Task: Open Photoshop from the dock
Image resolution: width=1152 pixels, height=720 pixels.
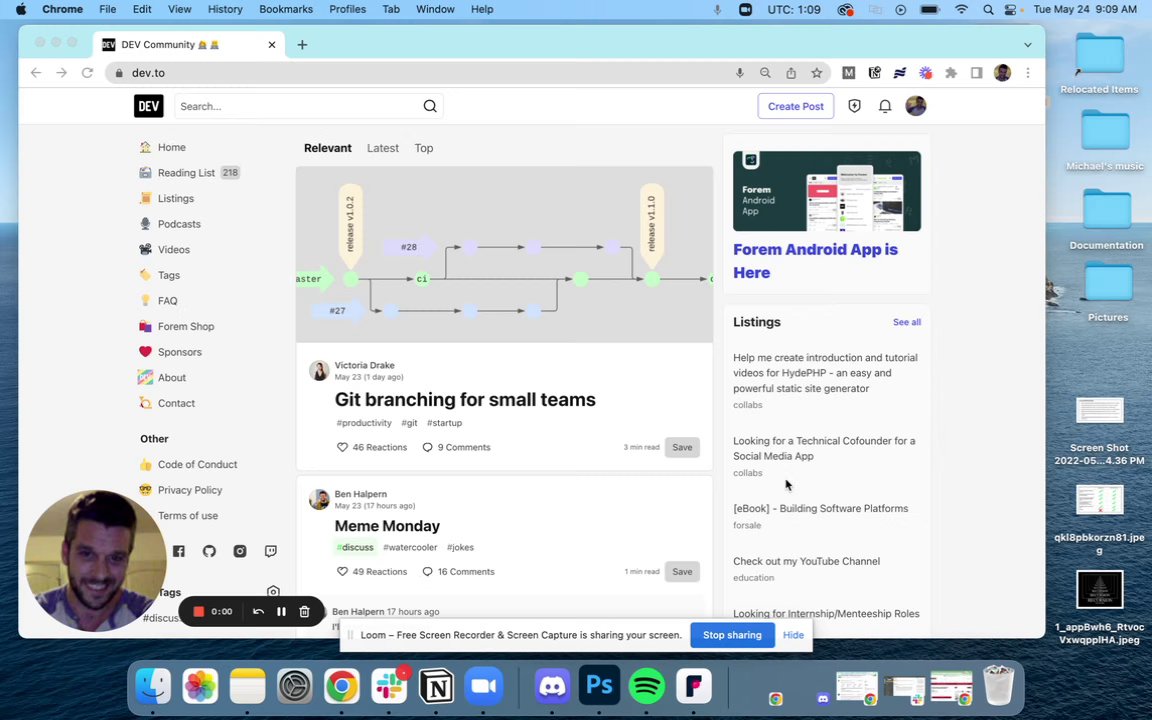Action: [x=600, y=686]
